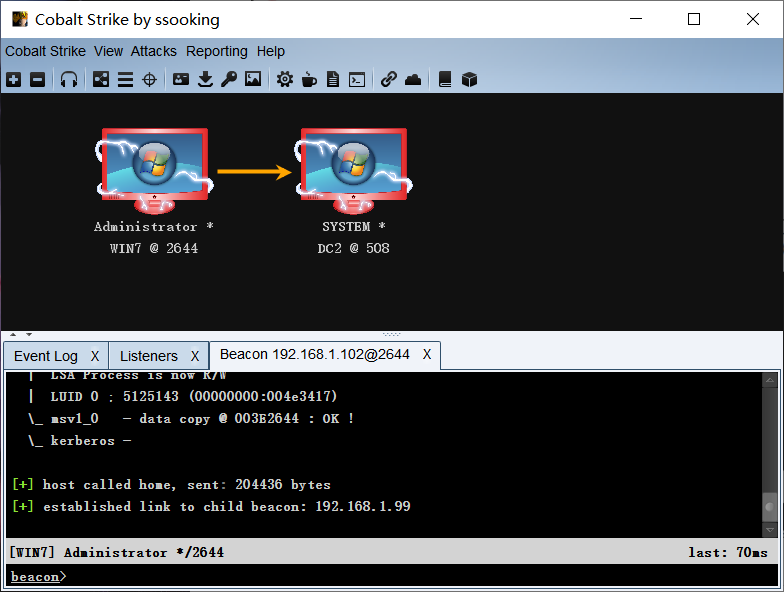Close the Event Log tab
This screenshot has height=592, width=784.
click(x=95, y=356)
